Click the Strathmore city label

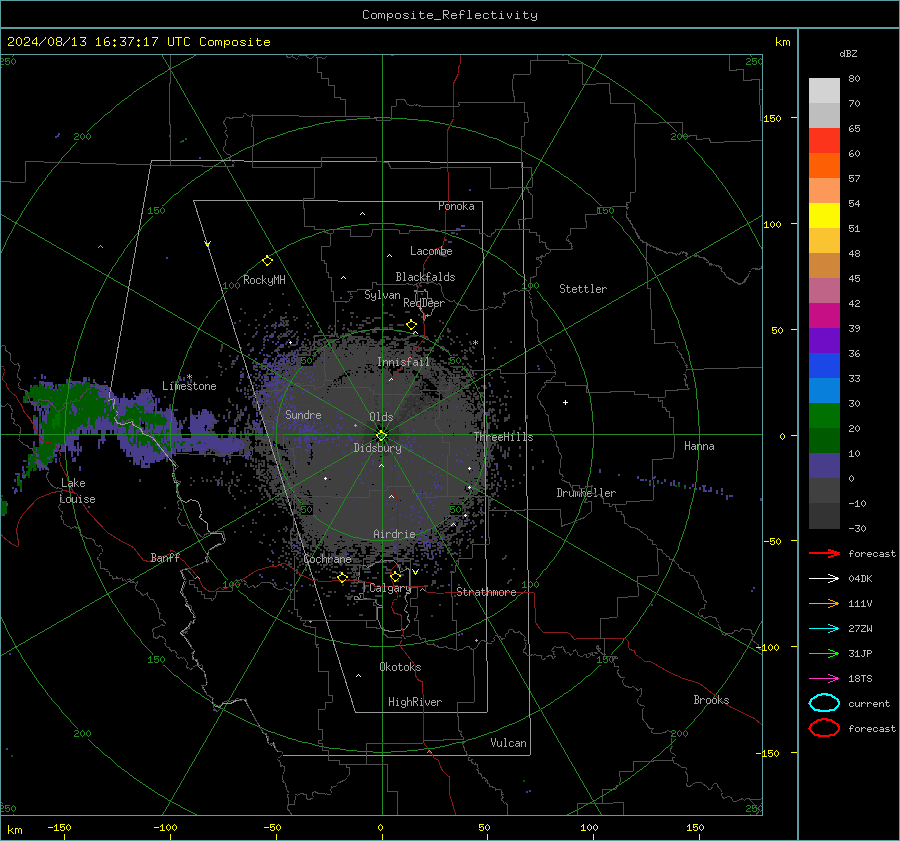[x=486, y=592]
